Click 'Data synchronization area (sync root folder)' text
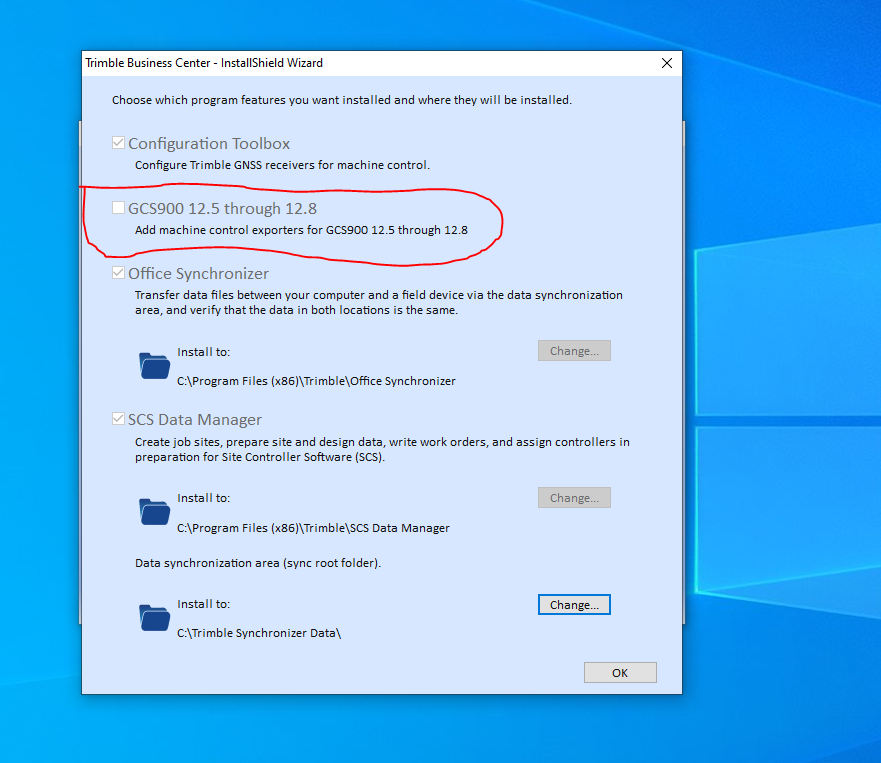Image resolution: width=881 pixels, height=763 pixels. click(x=258, y=563)
